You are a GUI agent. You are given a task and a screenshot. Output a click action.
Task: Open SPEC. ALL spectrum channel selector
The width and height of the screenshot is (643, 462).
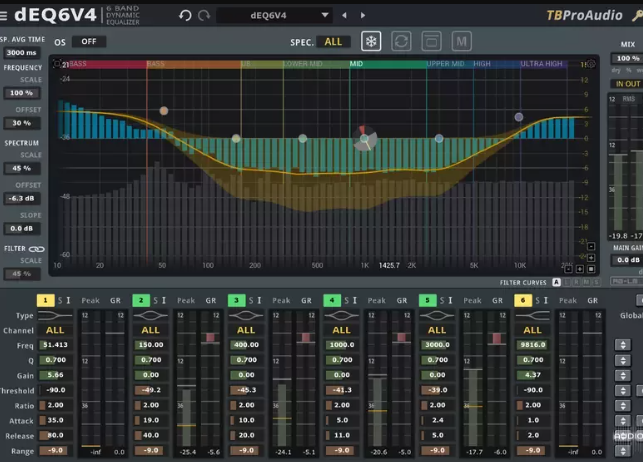333,42
